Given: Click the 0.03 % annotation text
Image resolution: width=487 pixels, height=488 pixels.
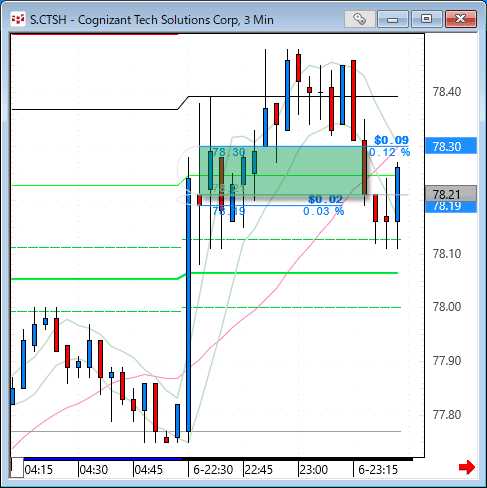Looking at the screenshot, I should click(323, 211).
